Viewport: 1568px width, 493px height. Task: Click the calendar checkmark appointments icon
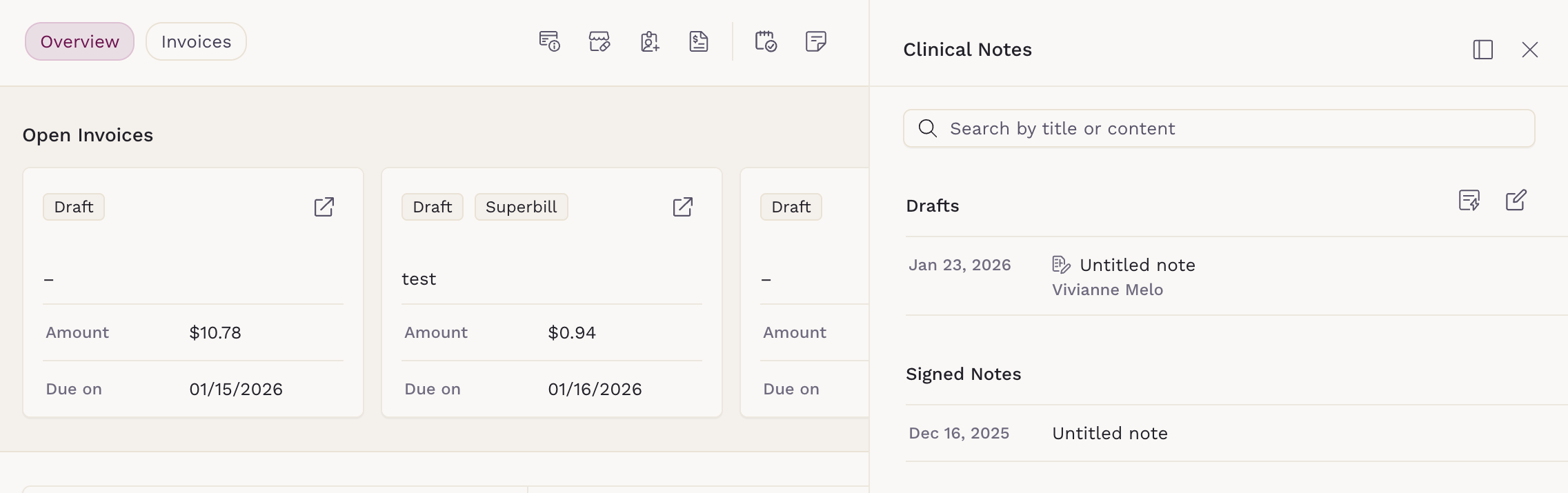(x=766, y=41)
